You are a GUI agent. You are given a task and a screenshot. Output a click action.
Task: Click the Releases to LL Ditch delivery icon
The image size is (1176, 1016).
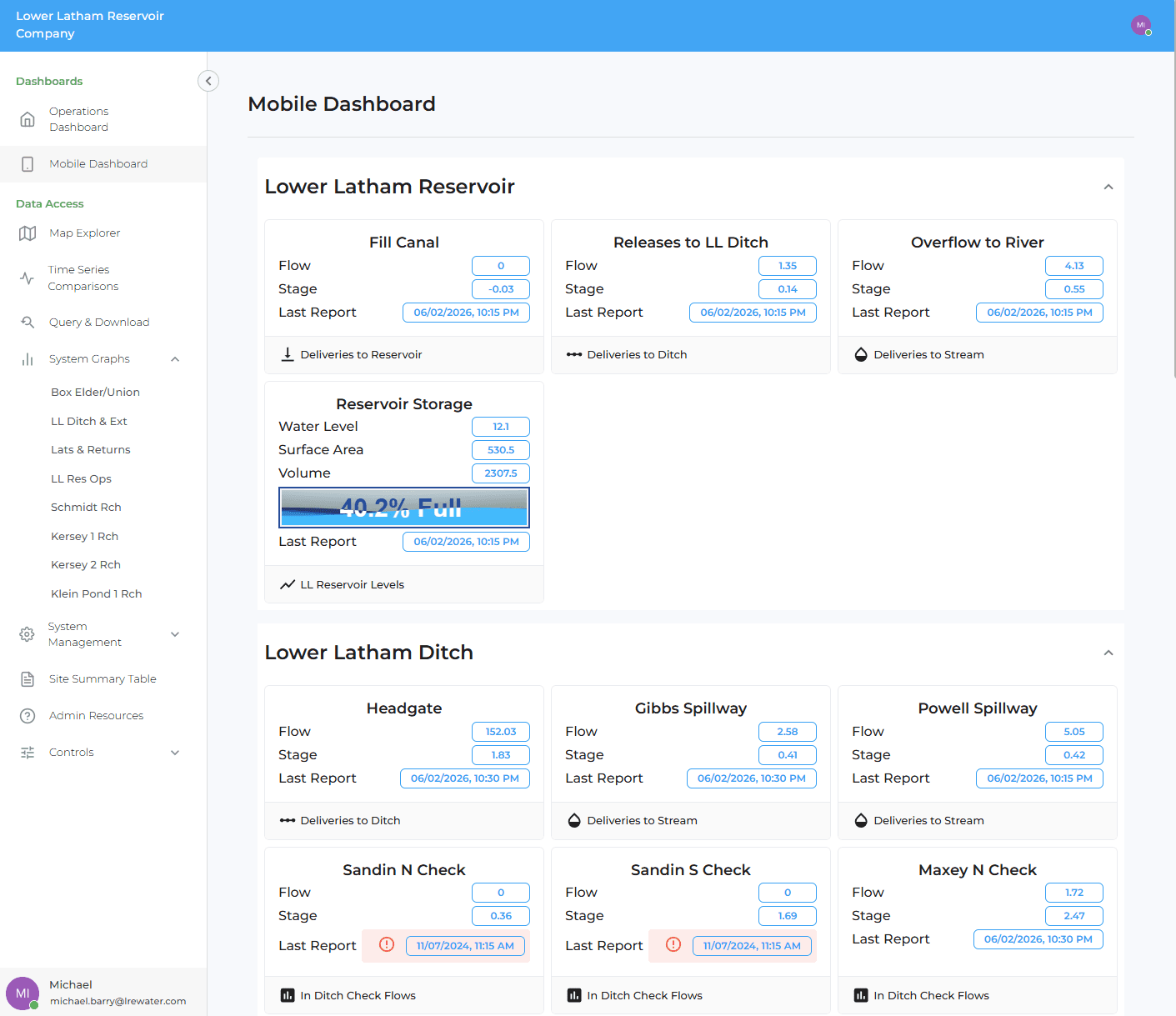click(x=574, y=354)
